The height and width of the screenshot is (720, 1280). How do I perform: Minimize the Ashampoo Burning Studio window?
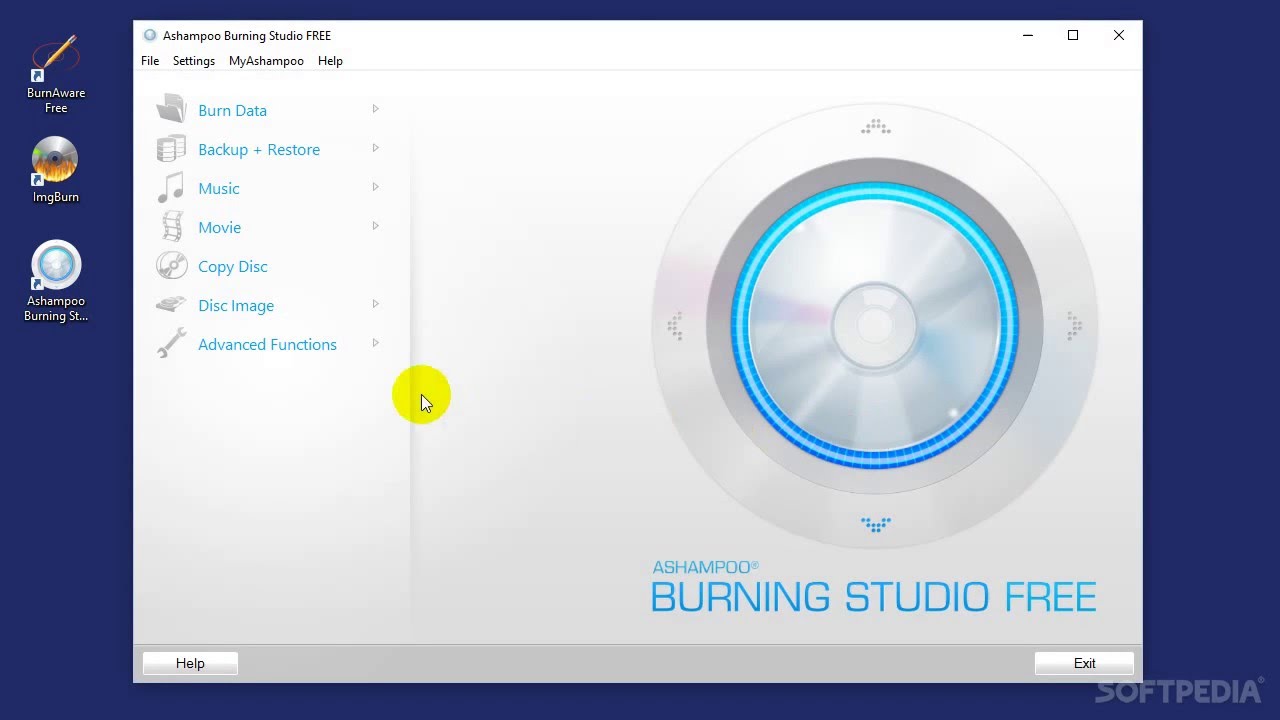(1027, 35)
